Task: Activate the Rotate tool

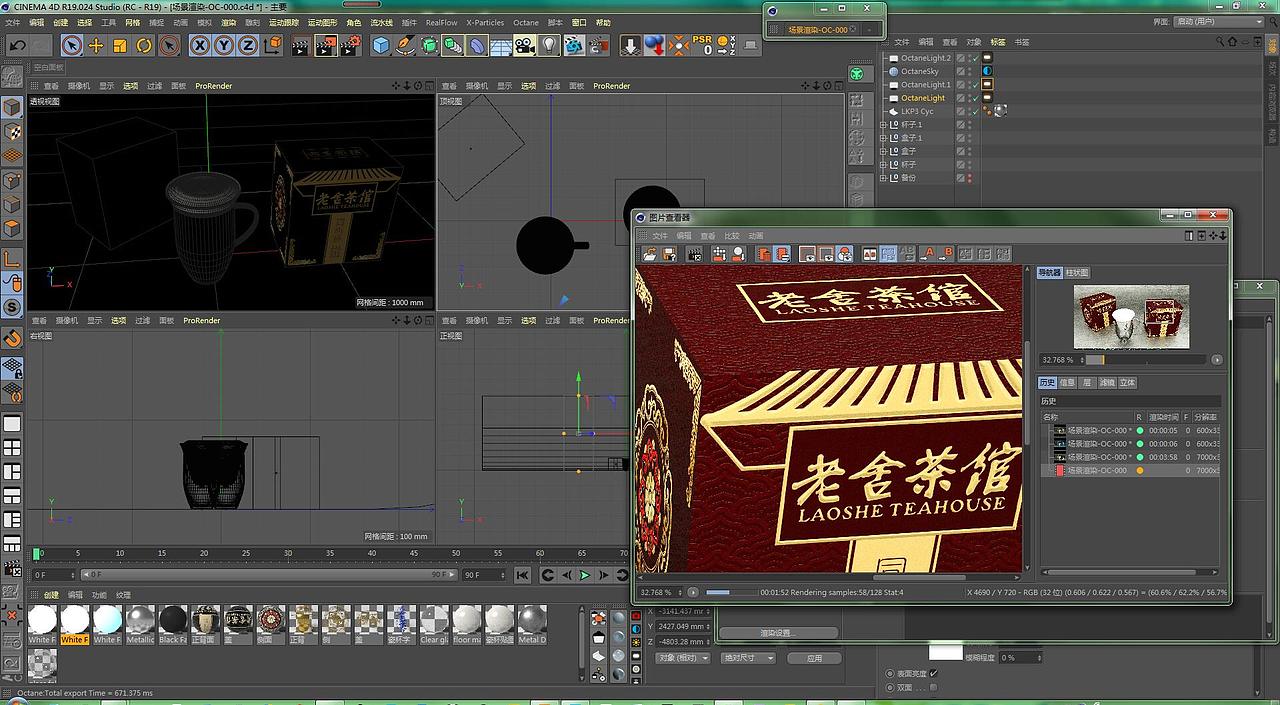Action: coord(144,45)
